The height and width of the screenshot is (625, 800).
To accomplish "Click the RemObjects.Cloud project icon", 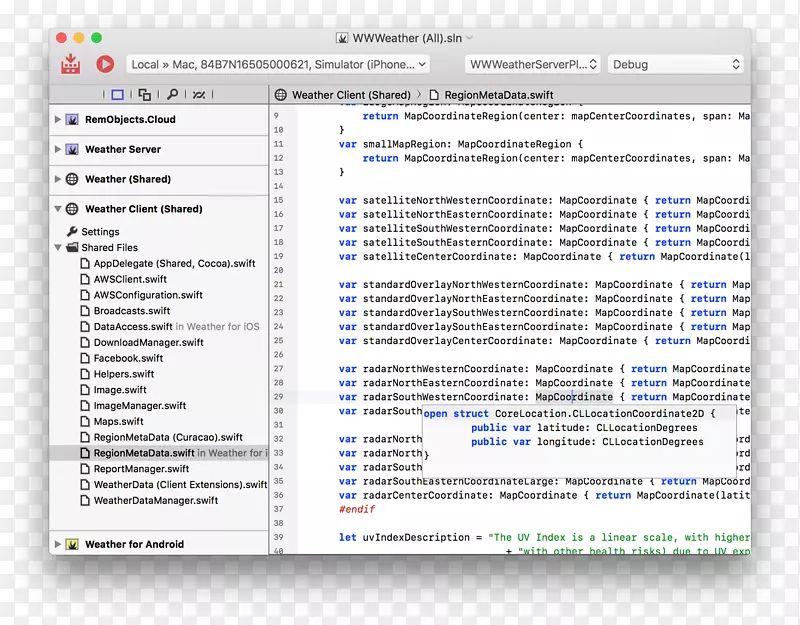I will (x=72, y=119).
